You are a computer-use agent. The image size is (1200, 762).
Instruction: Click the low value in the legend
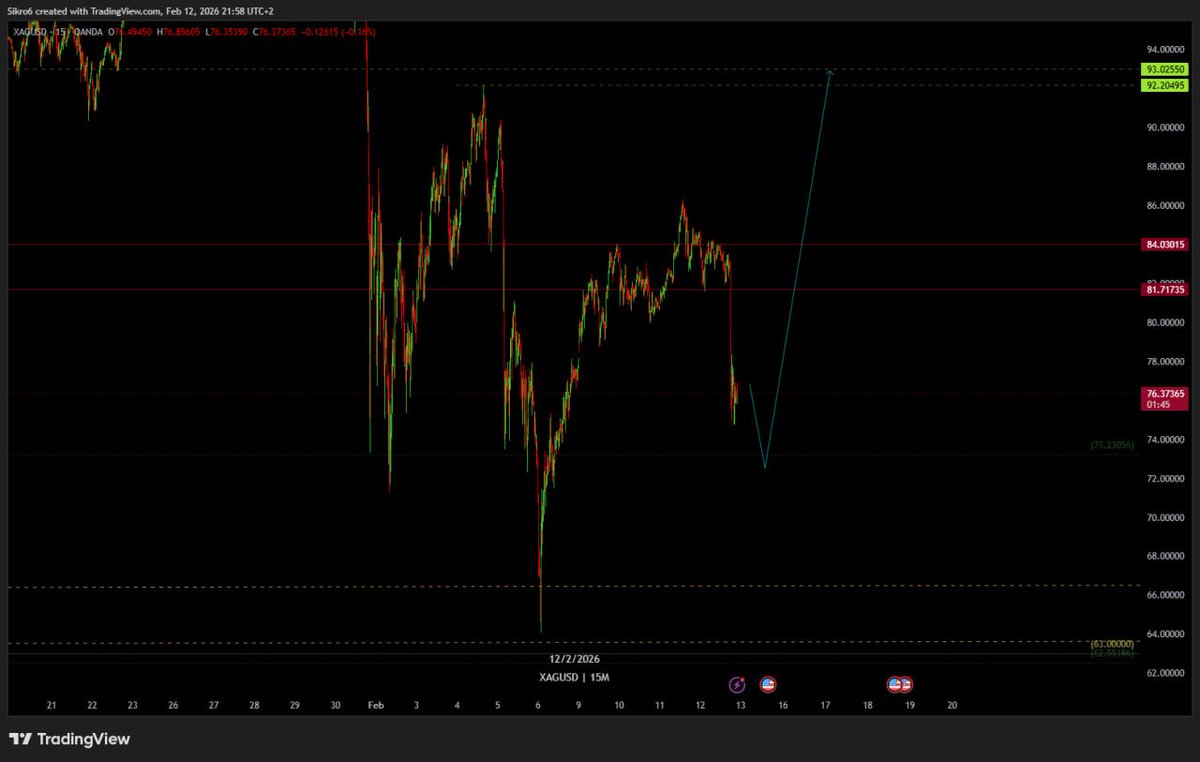tap(228, 32)
